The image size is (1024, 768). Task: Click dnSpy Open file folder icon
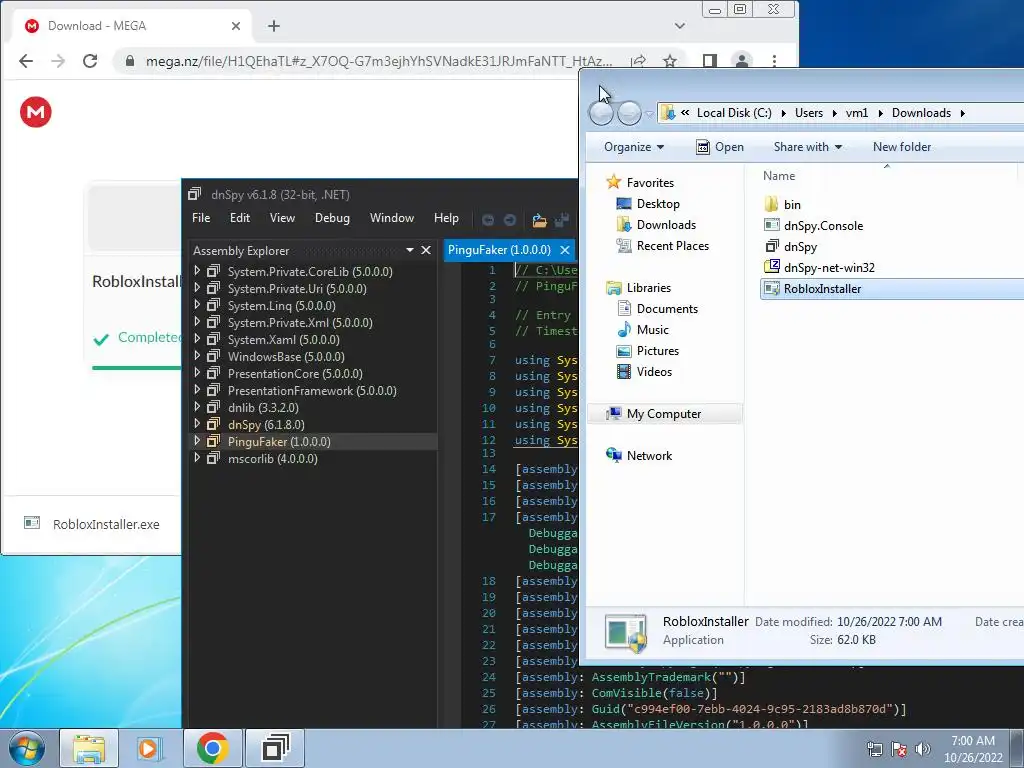coord(539,220)
